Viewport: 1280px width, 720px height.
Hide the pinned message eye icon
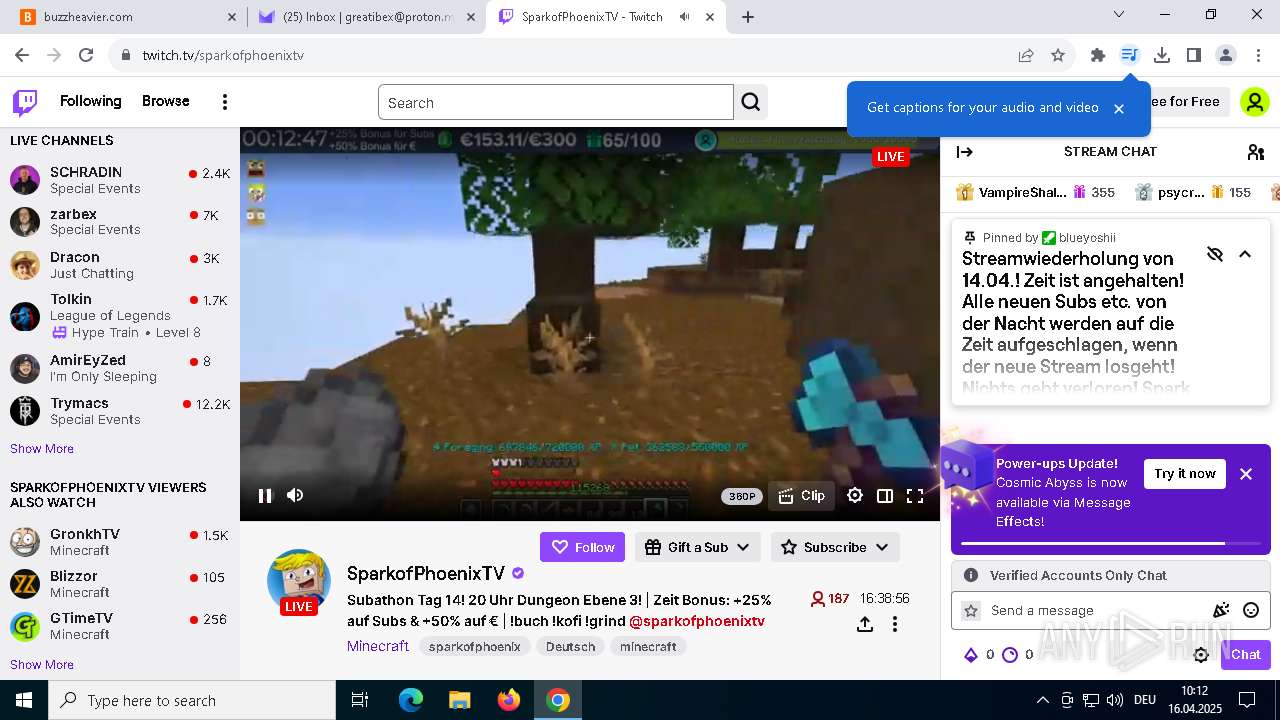1215,254
